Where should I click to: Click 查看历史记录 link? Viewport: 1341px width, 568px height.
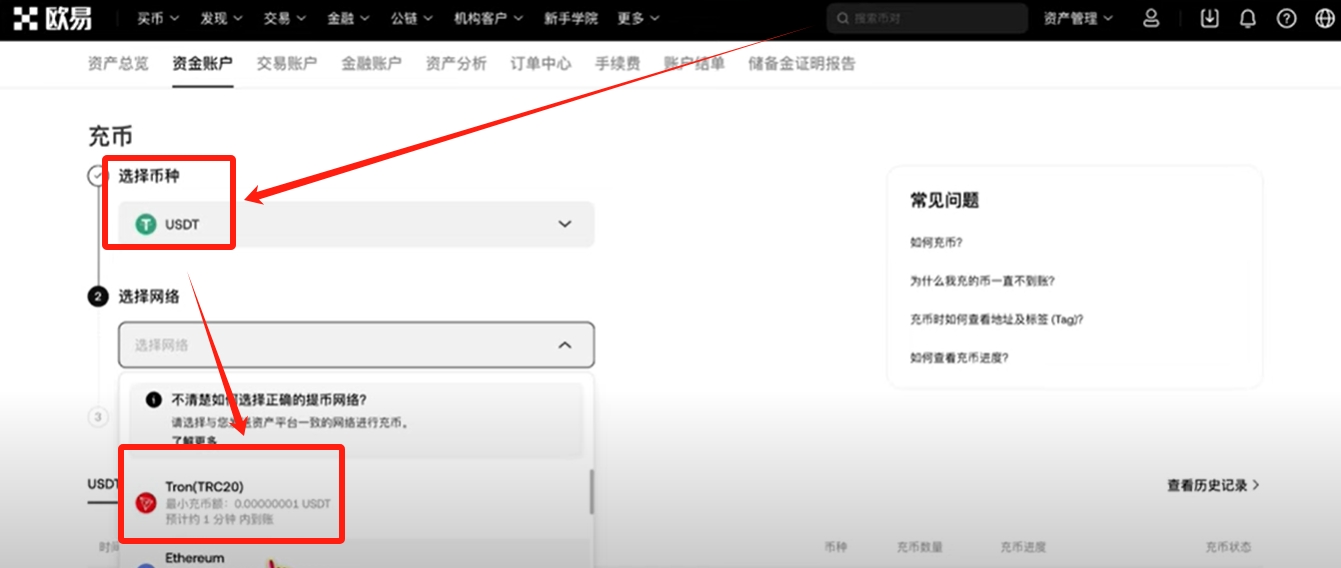pyautogui.click(x=1212, y=485)
